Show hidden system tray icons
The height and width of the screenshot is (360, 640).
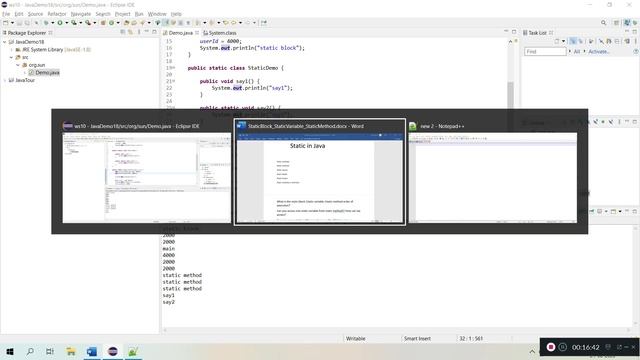[532, 351]
